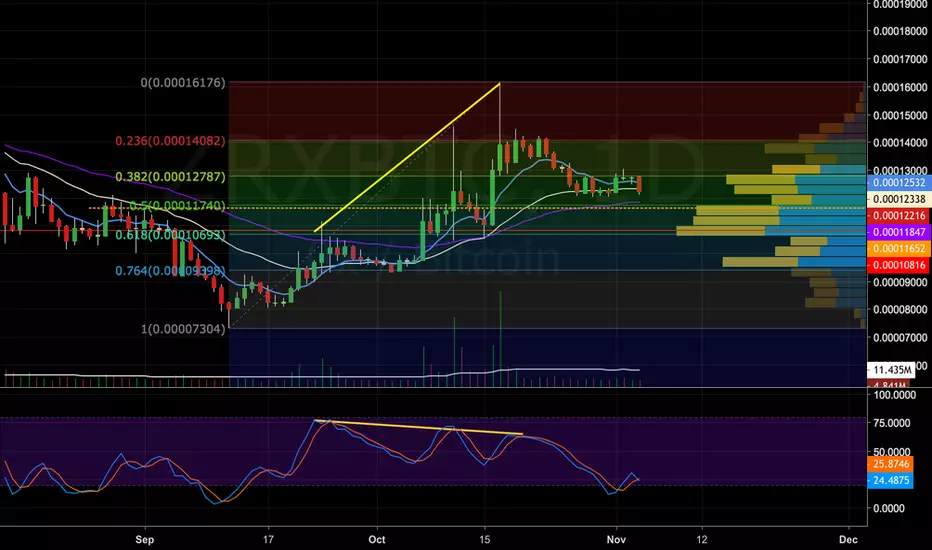
Task: Select the 0.764(0.00009398) Fibonacci label
Action: (x=171, y=271)
